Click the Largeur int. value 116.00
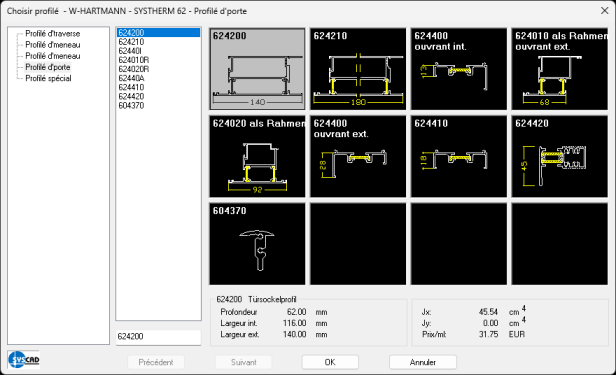This screenshot has width=616, height=375. pyautogui.click(x=294, y=323)
